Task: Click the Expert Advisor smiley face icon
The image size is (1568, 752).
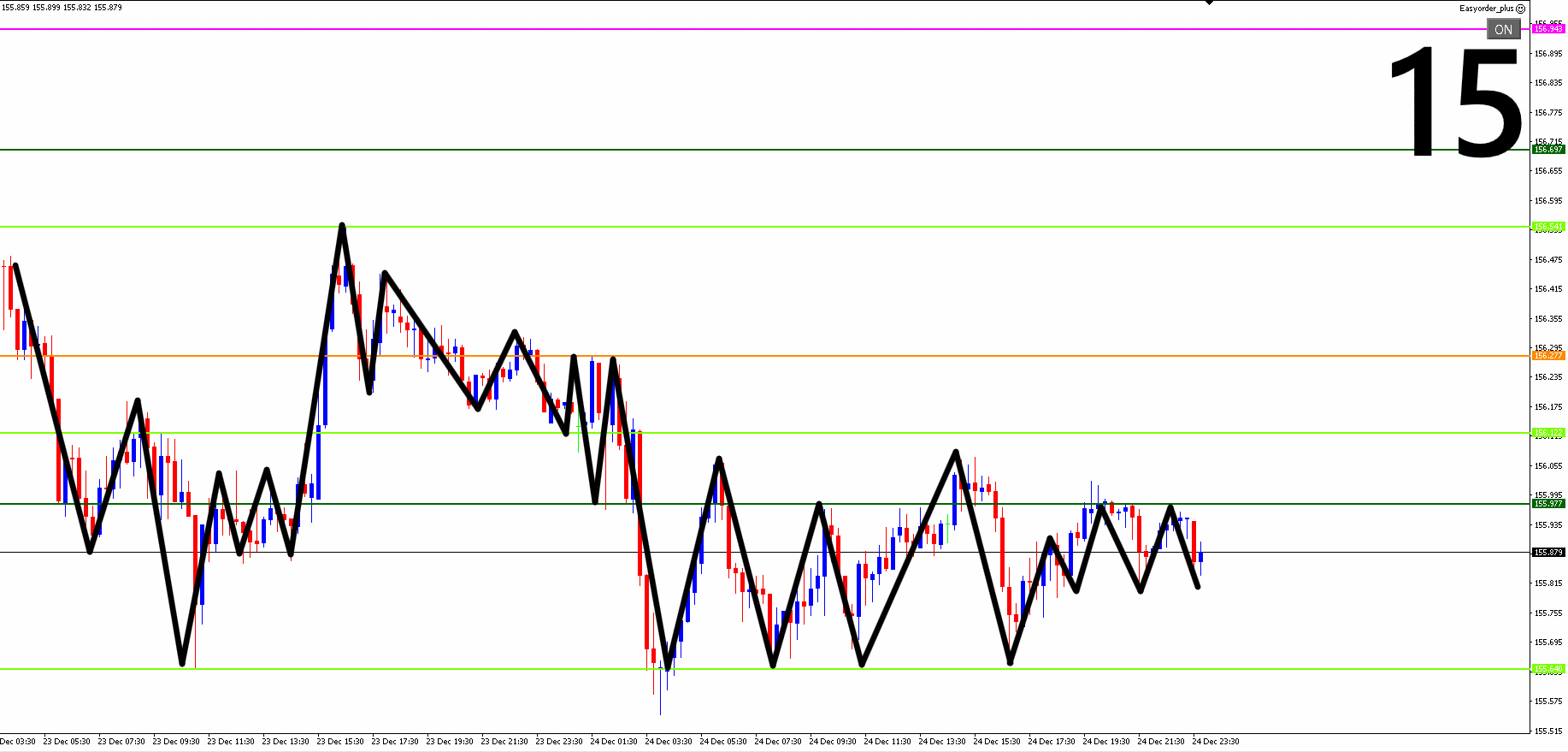Action: pos(1520,9)
